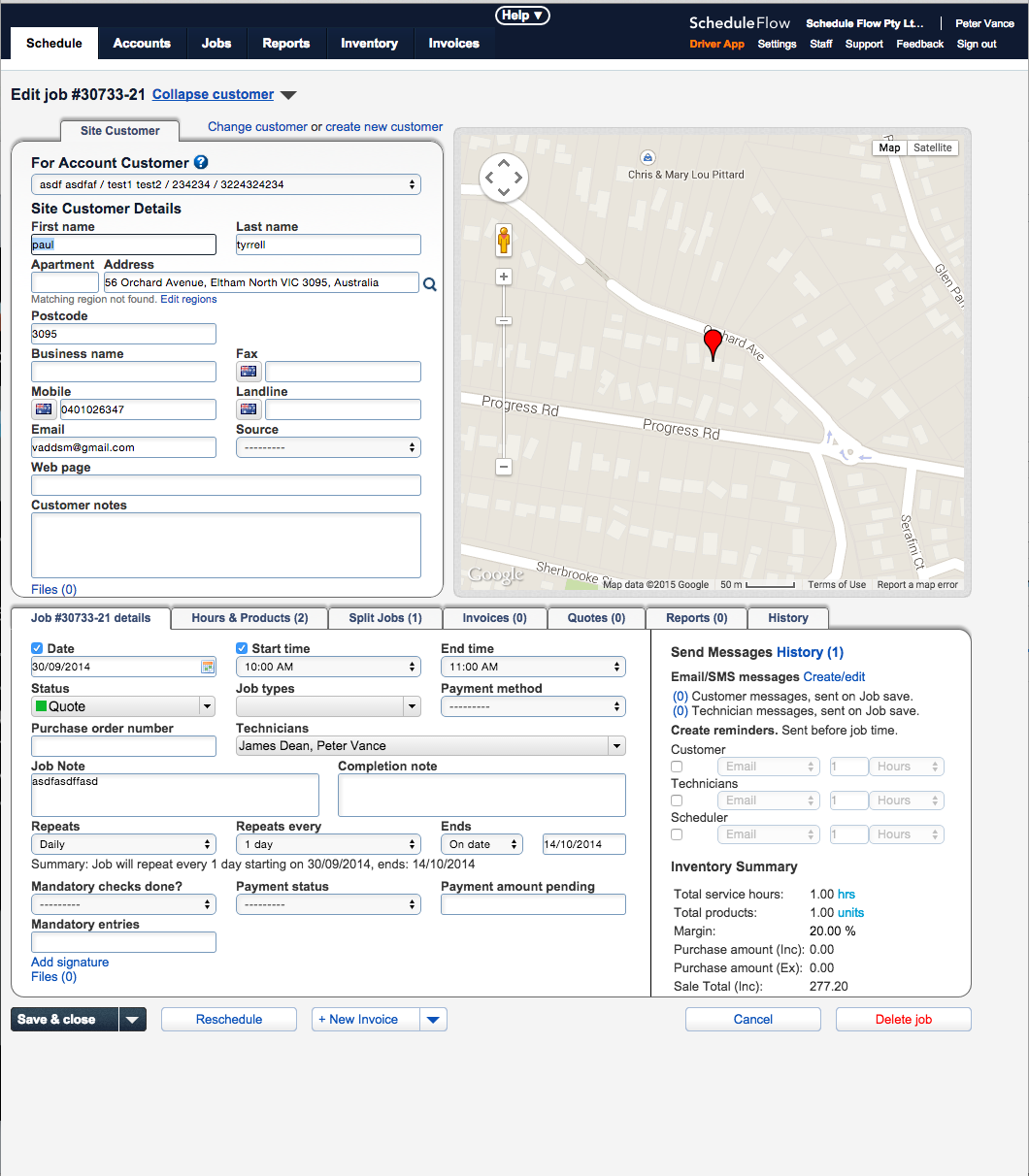The height and width of the screenshot is (1176, 1029).
Task: Open the Repeats Daily dropdown
Action: (x=123, y=844)
